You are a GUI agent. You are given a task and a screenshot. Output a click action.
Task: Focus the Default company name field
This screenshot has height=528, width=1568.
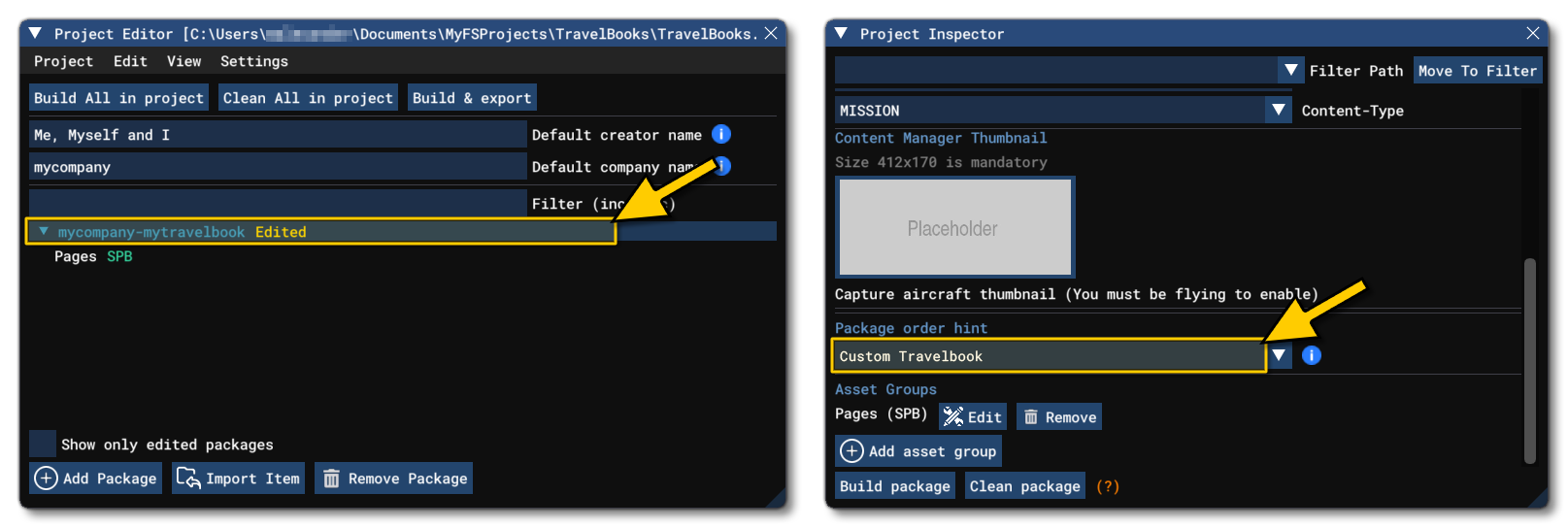tap(278, 166)
